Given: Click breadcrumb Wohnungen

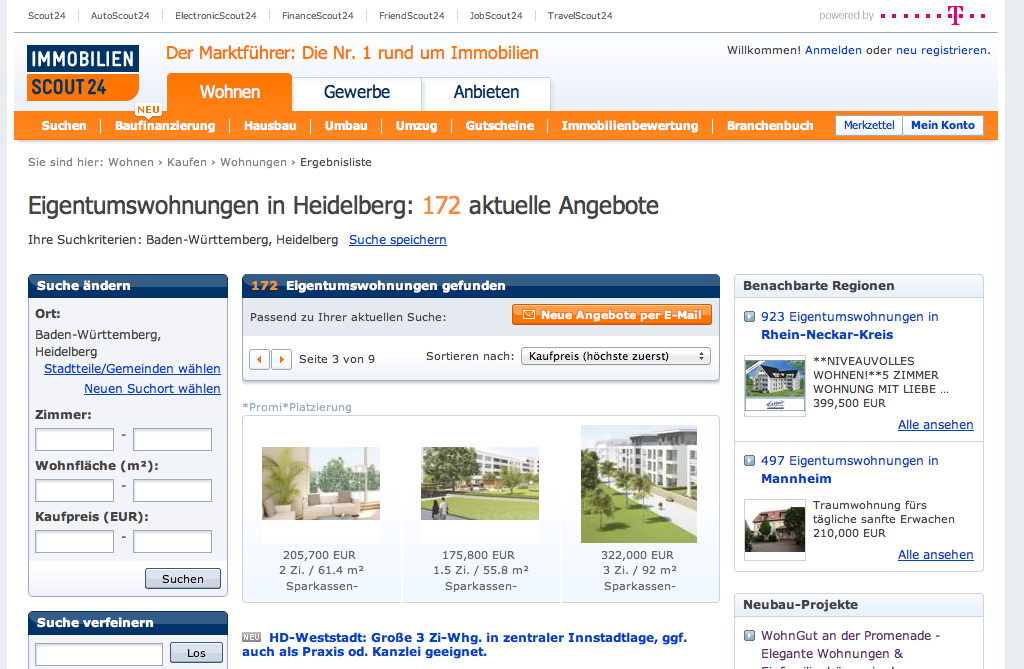Looking at the screenshot, I should [x=253, y=162].
